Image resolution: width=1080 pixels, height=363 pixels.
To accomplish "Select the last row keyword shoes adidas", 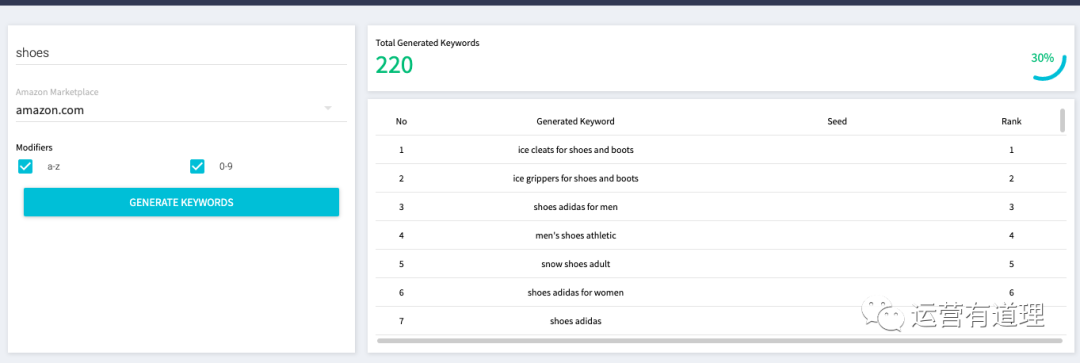I will (576, 321).
